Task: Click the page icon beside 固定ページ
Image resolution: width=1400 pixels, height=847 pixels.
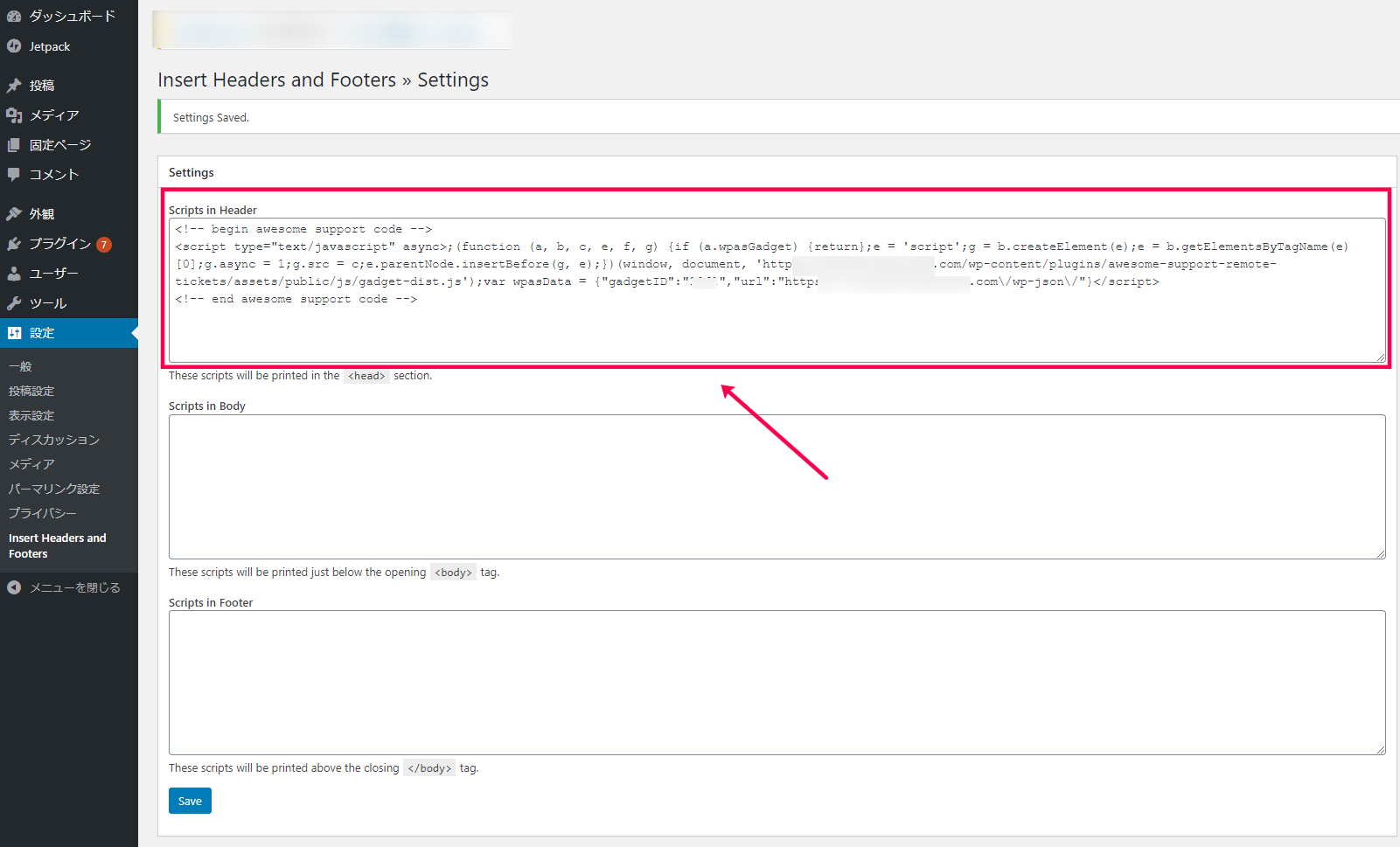Action: pyautogui.click(x=14, y=145)
